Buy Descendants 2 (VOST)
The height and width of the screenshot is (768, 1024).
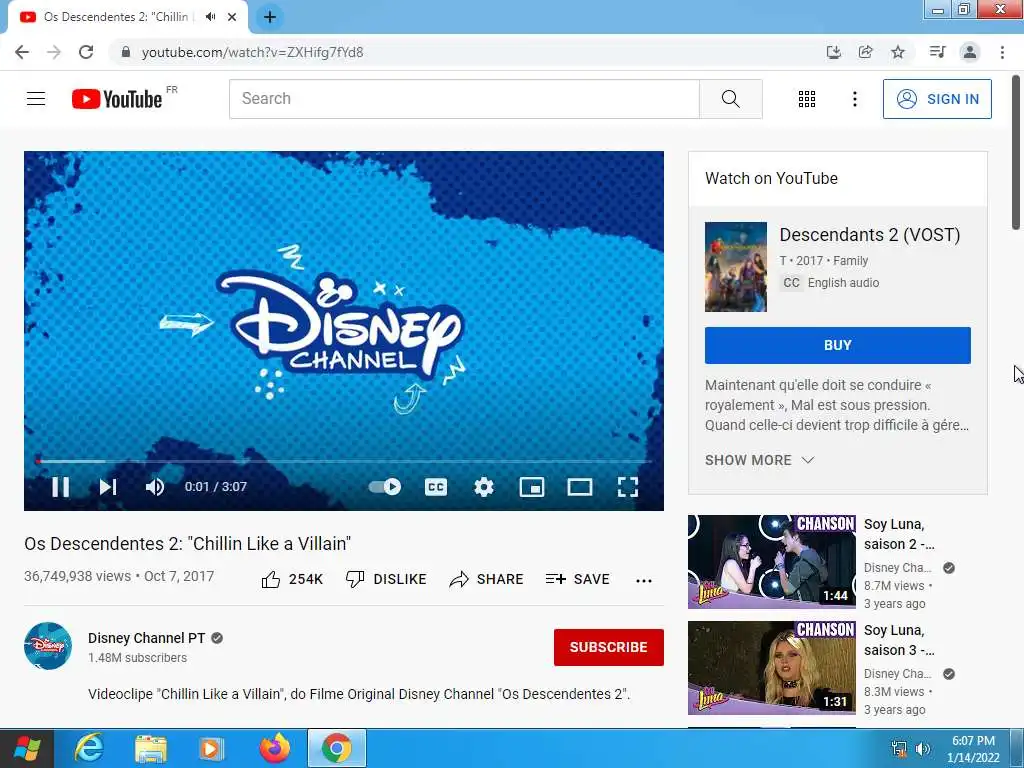pyautogui.click(x=837, y=345)
